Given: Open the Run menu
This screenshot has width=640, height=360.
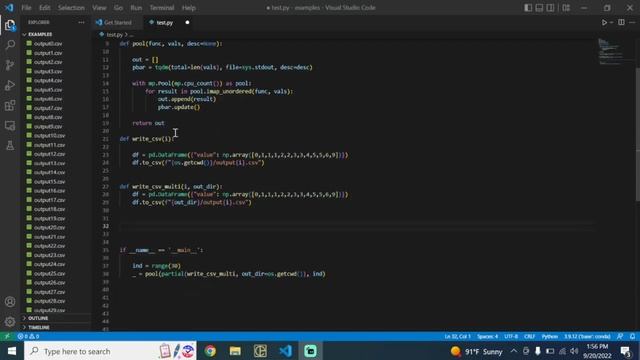Looking at the screenshot, I should [x=136, y=8].
